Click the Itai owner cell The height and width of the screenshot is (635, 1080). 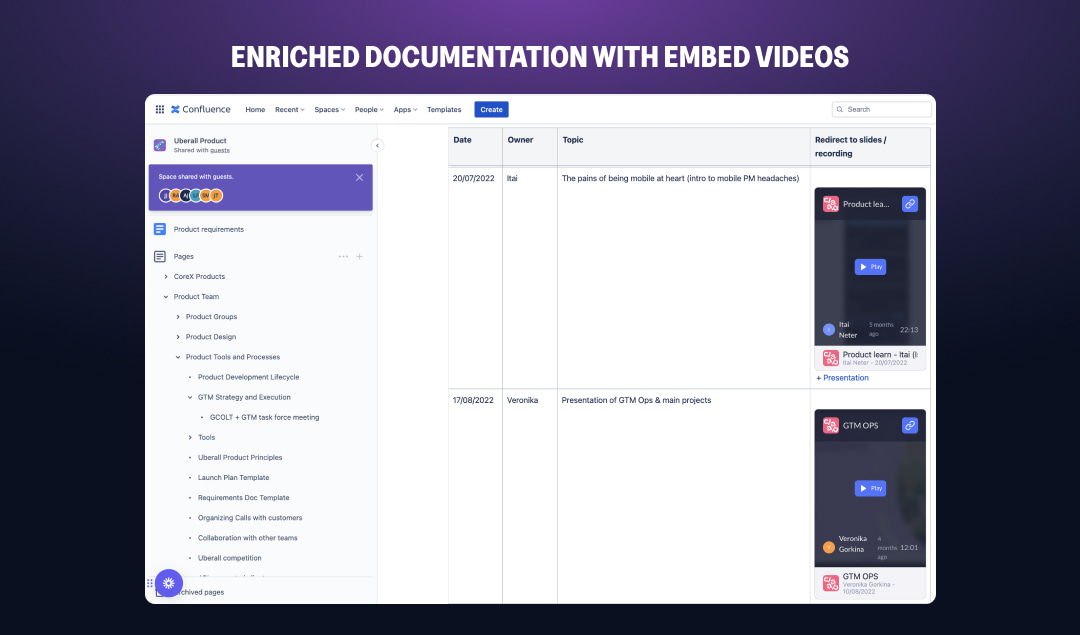pyautogui.click(x=512, y=178)
